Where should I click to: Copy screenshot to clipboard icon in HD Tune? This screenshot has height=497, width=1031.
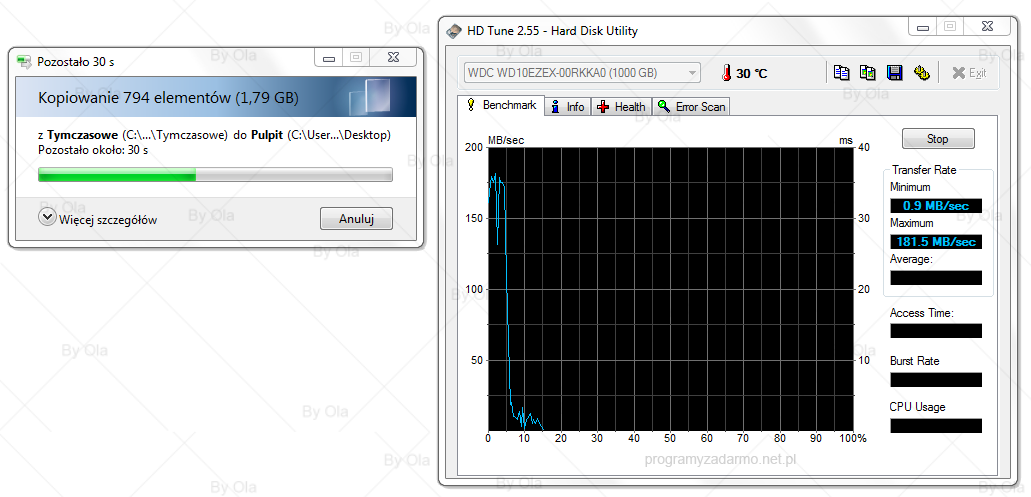[x=867, y=73]
